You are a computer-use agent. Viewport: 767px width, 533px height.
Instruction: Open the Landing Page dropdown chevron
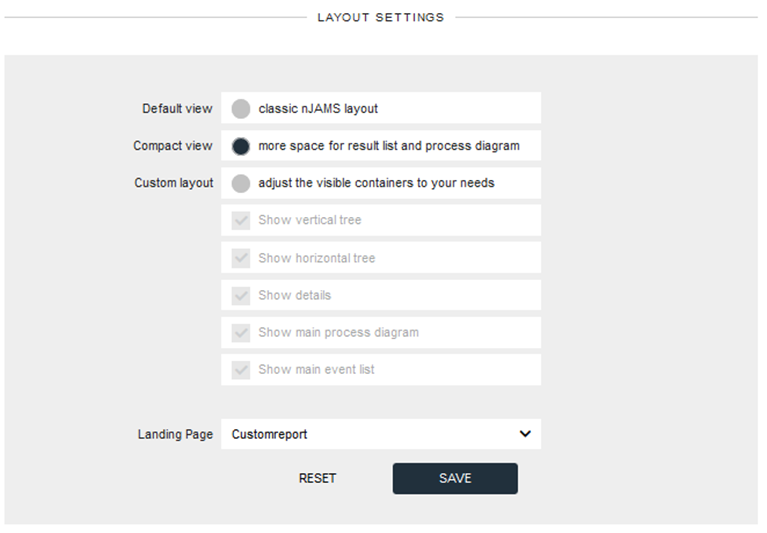coord(525,434)
